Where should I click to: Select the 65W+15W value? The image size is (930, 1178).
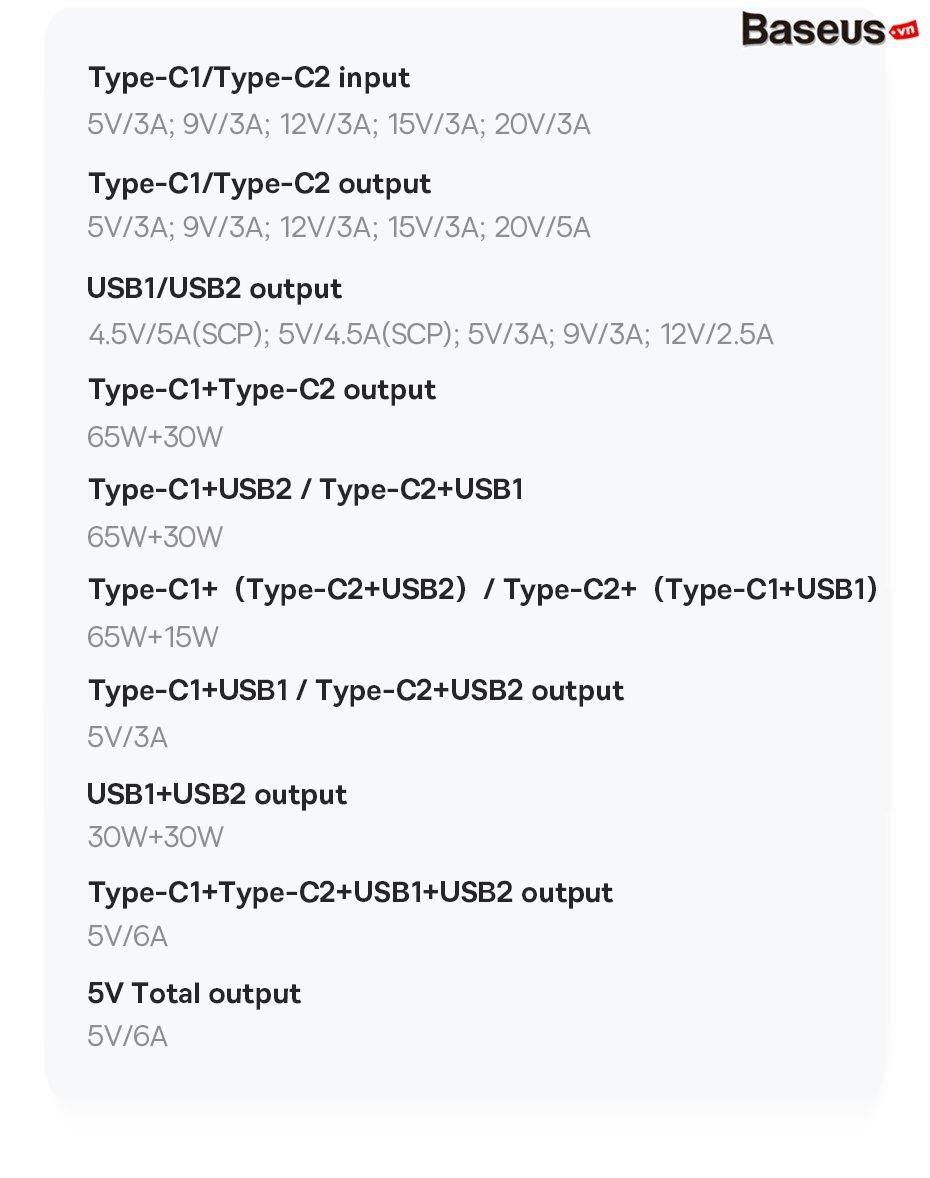[152, 637]
